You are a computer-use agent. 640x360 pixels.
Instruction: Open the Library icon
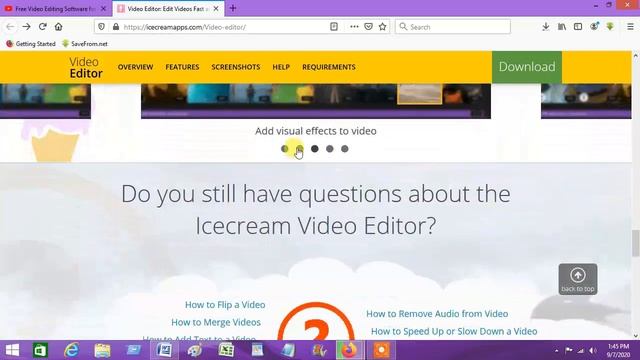(562, 27)
